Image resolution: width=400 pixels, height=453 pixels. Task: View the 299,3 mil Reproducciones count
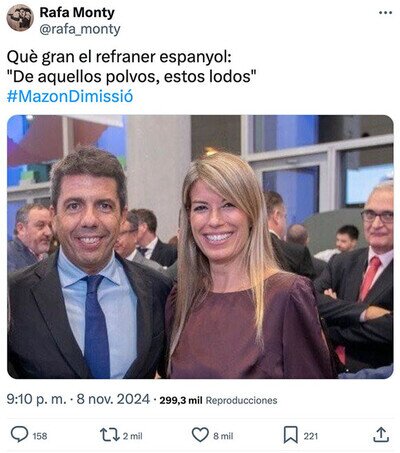click(218, 400)
